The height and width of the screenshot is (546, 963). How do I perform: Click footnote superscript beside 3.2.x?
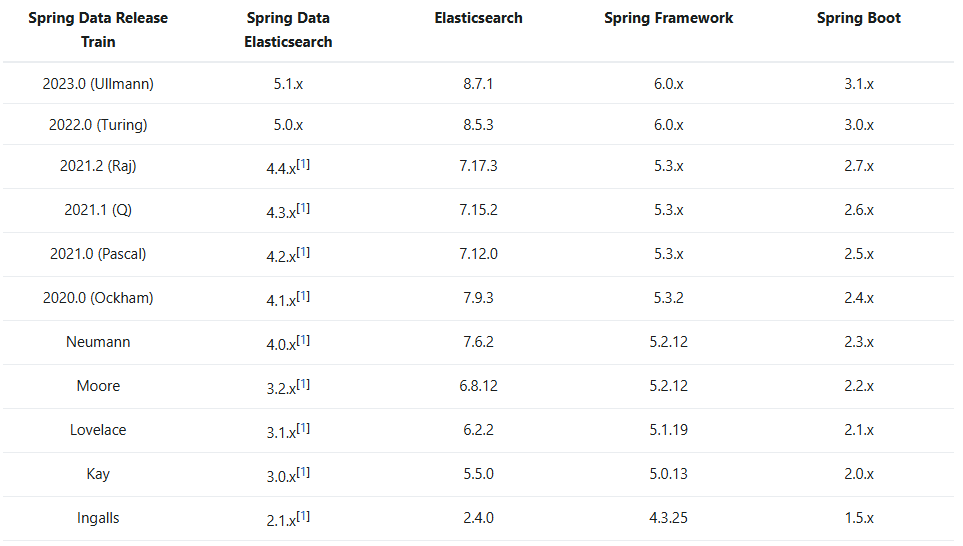coord(303,384)
